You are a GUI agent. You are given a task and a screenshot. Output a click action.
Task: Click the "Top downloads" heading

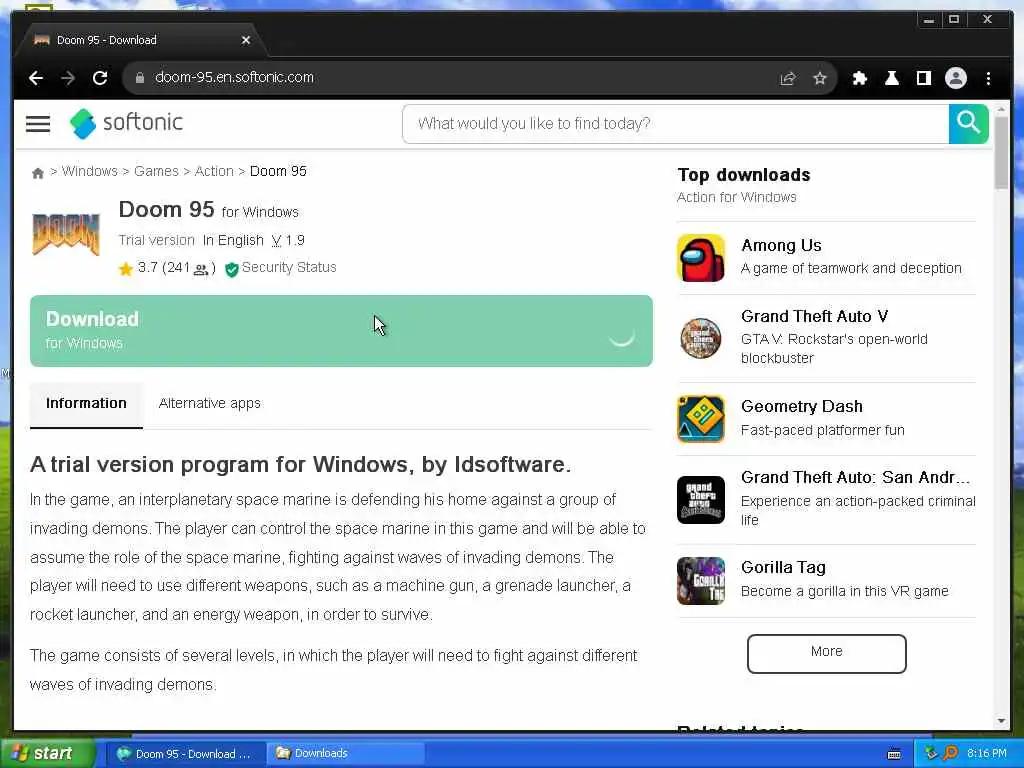pos(743,175)
